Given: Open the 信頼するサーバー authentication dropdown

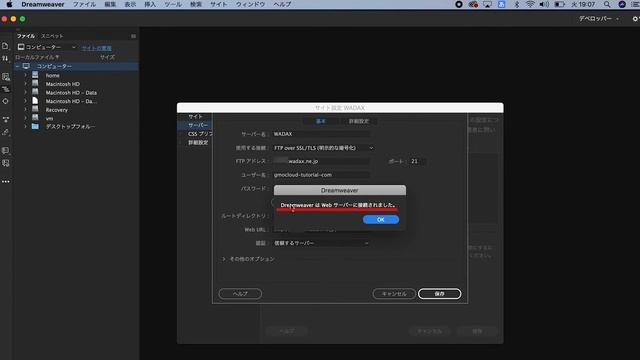Looking at the screenshot, I should coord(321,243).
